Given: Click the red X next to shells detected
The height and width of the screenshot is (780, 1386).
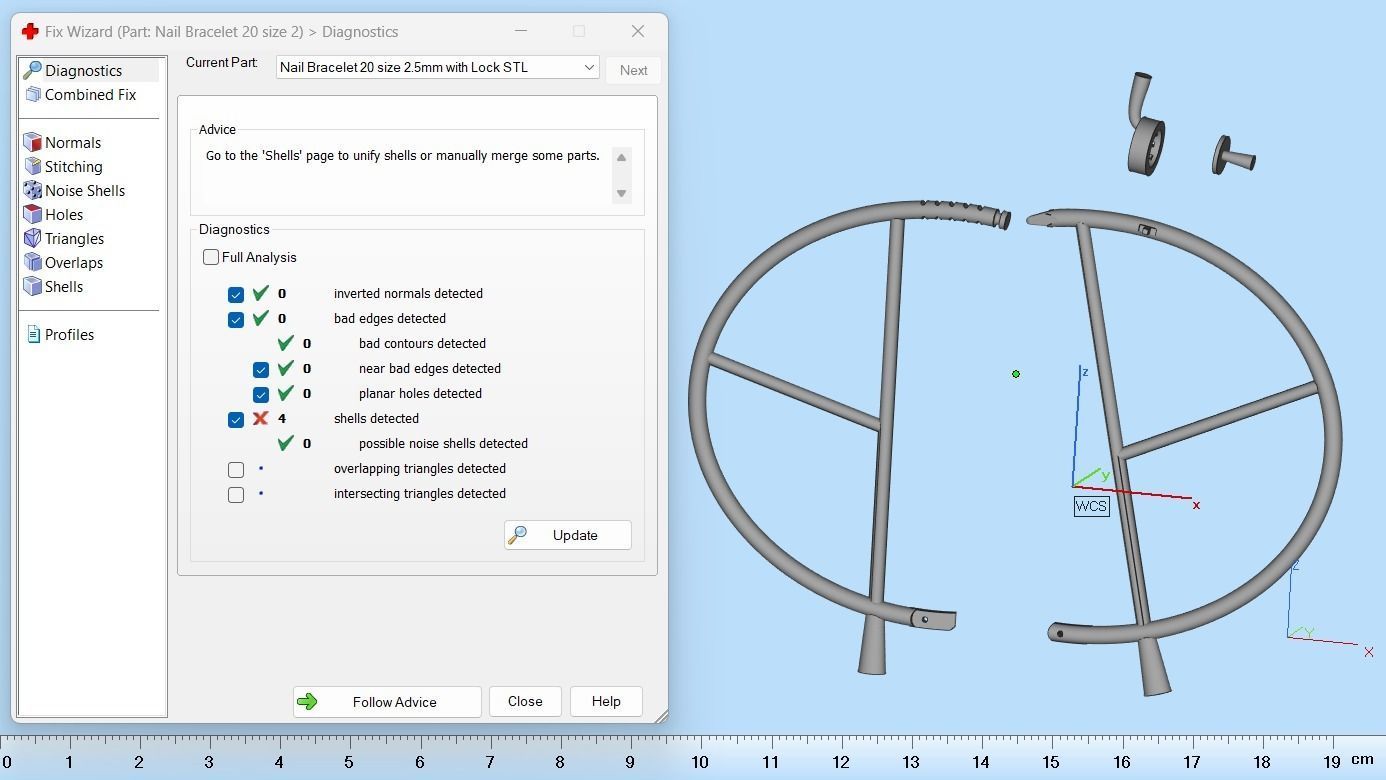Looking at the screenshot, I should tap(260, 418).
